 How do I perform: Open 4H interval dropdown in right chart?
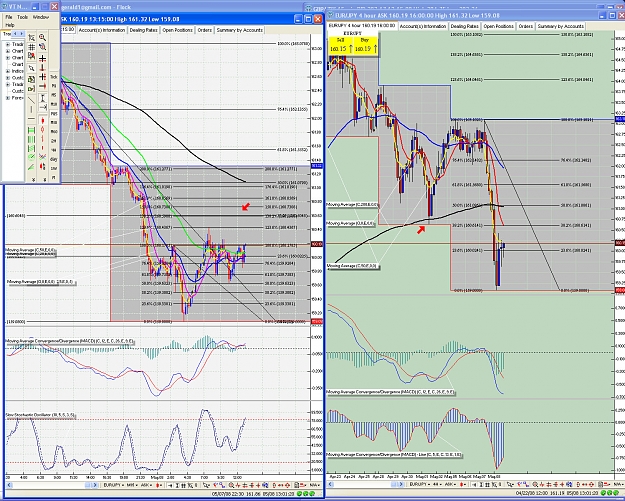click(x=438, y=485)
